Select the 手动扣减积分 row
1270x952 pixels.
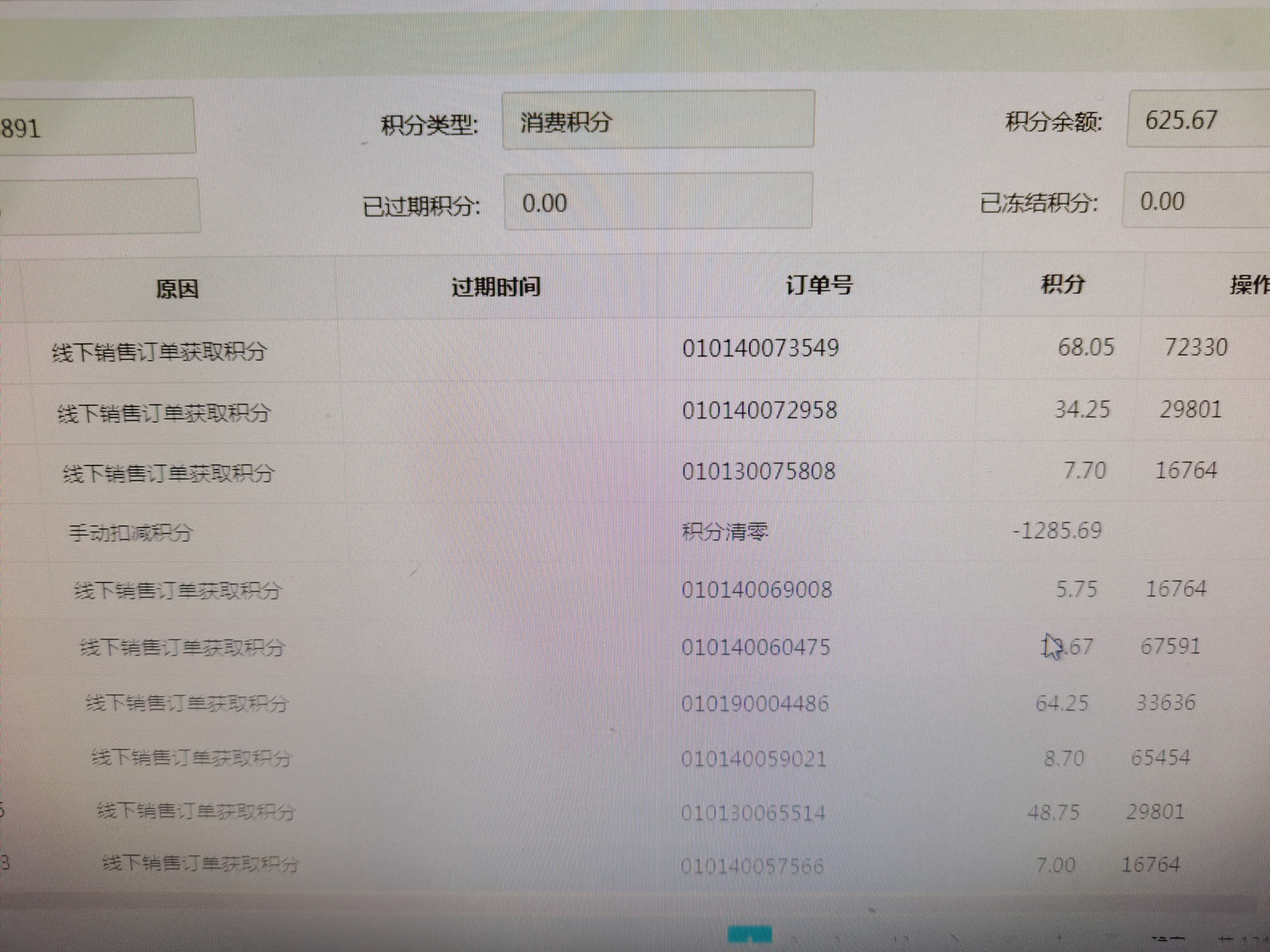click(130, 532)
